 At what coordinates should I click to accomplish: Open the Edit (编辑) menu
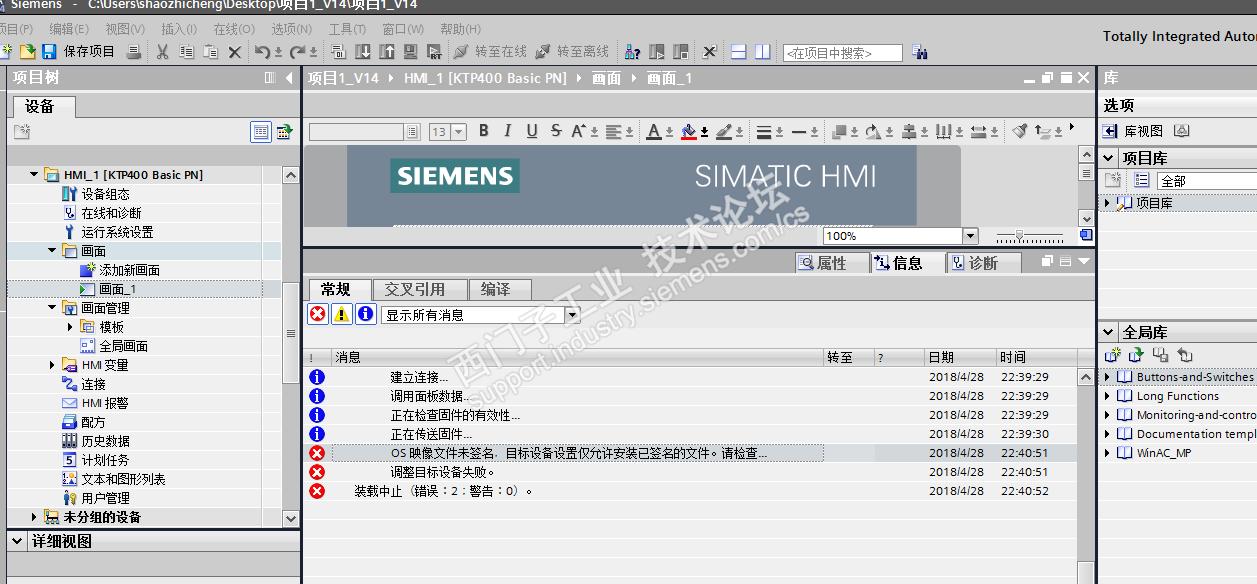69,29
